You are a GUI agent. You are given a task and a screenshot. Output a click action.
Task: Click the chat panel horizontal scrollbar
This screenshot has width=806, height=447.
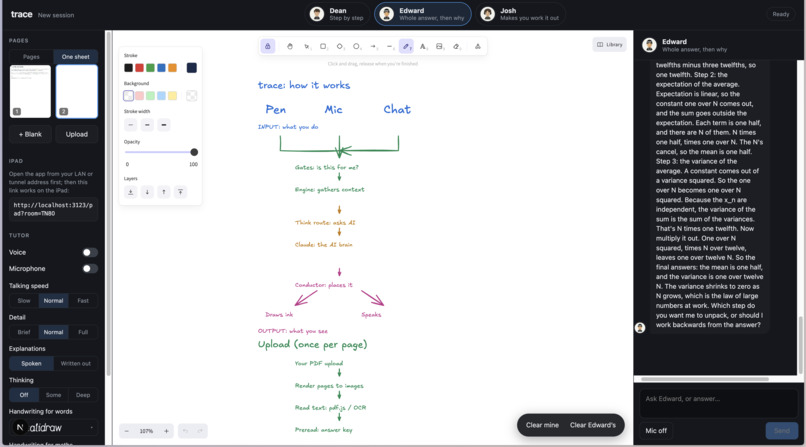coord(705,379)
